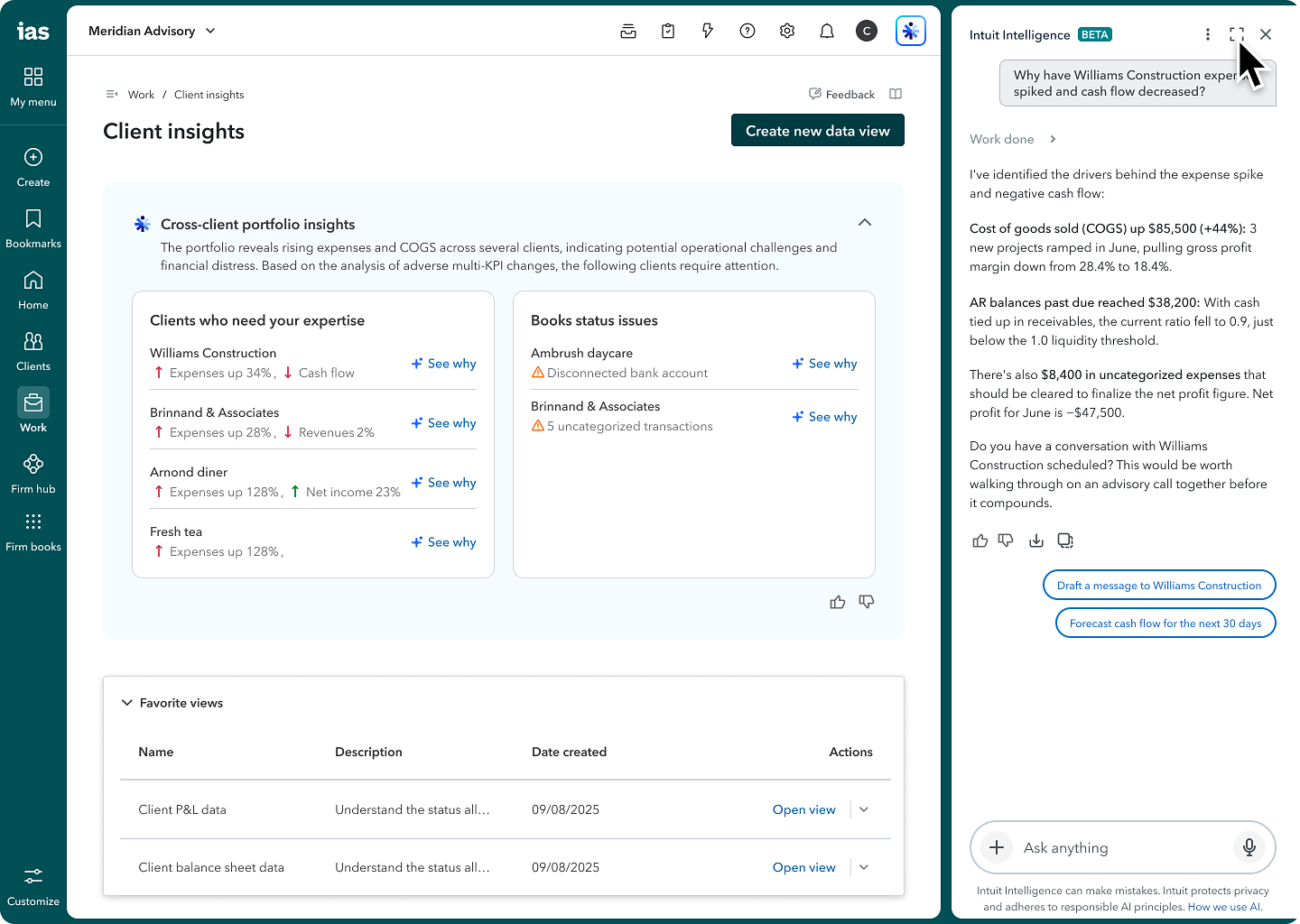Click the BETA badge
The image size is (1300, 924).
click(1095, 34)
